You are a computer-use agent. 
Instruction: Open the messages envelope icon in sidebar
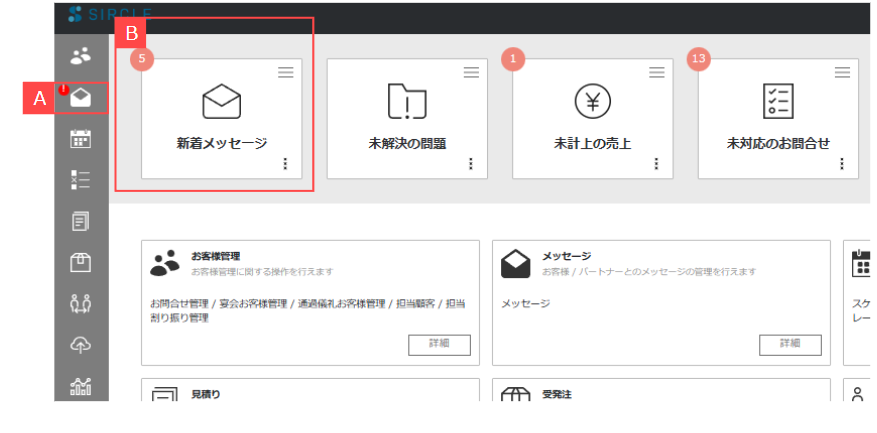tap(81, 98)
